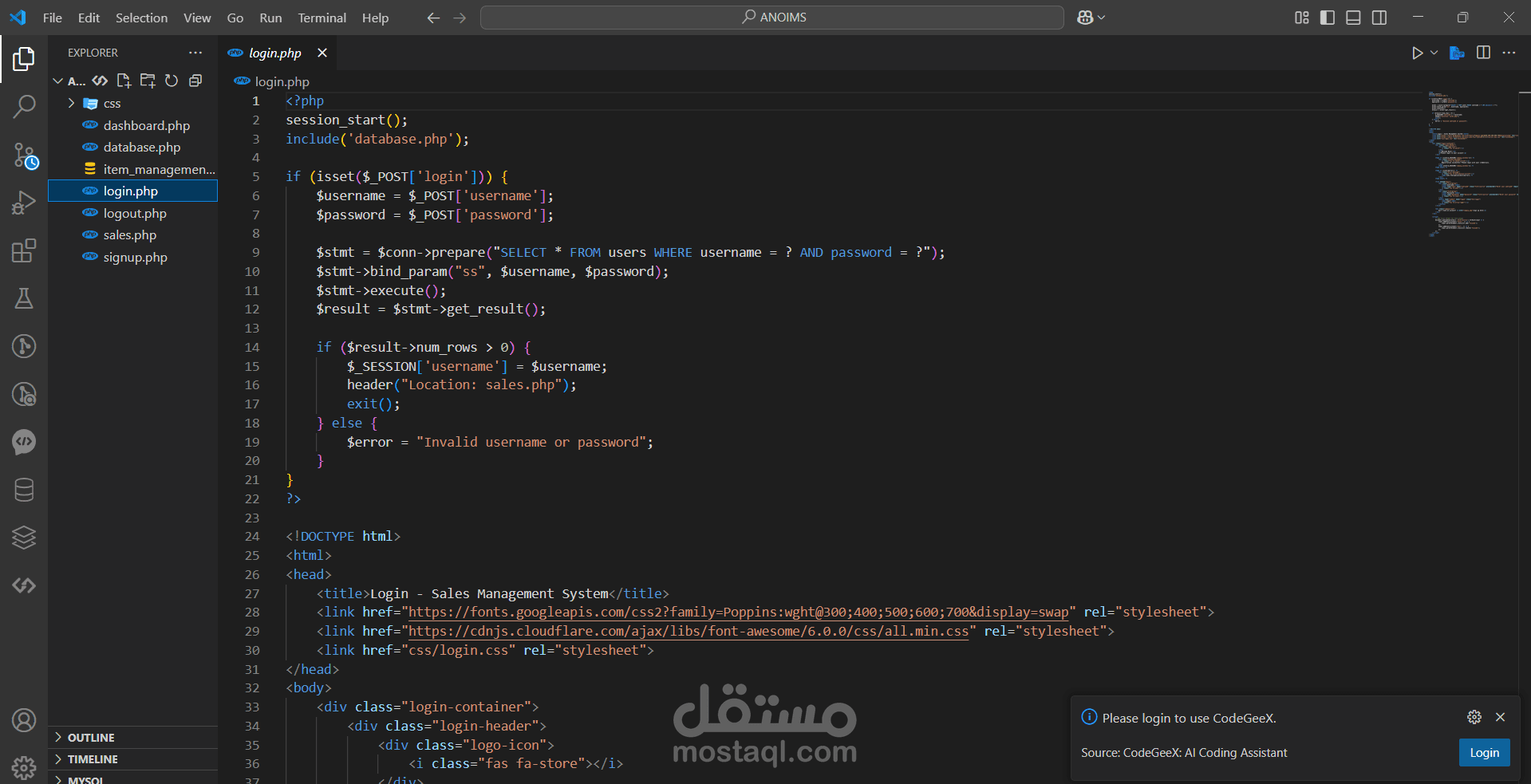
Task: Open the Extensions view
Action: [24, 250]
